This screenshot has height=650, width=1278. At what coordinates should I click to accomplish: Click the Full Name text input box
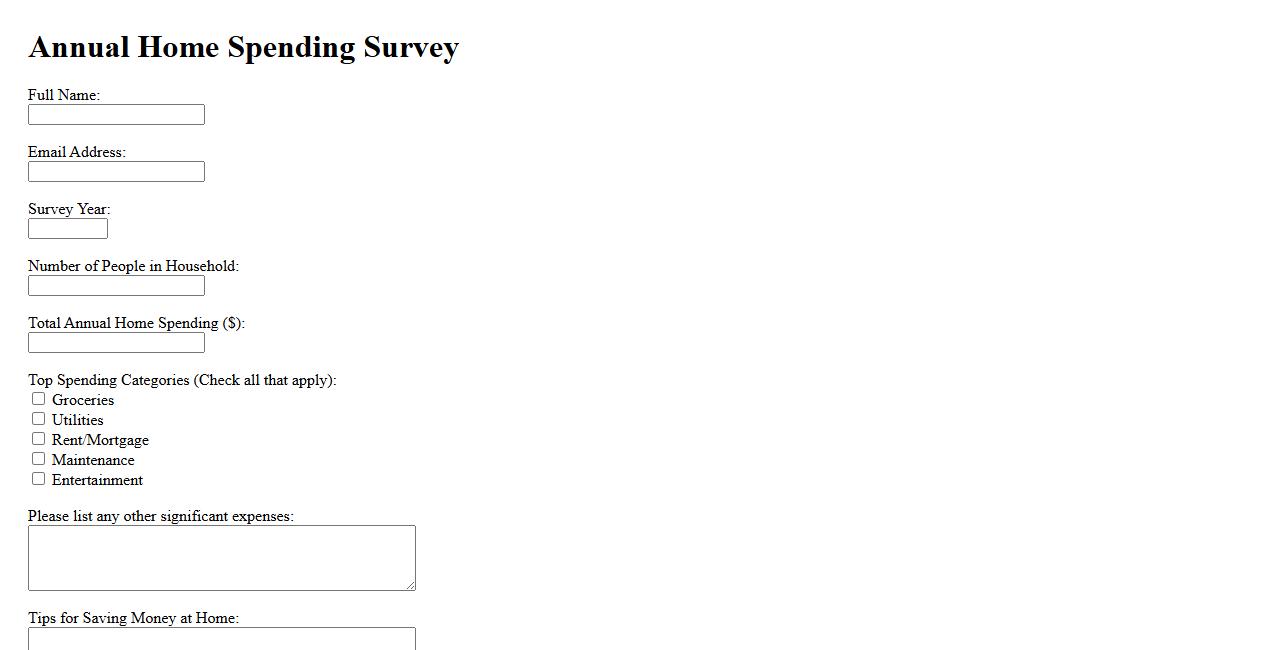[116, 115]
